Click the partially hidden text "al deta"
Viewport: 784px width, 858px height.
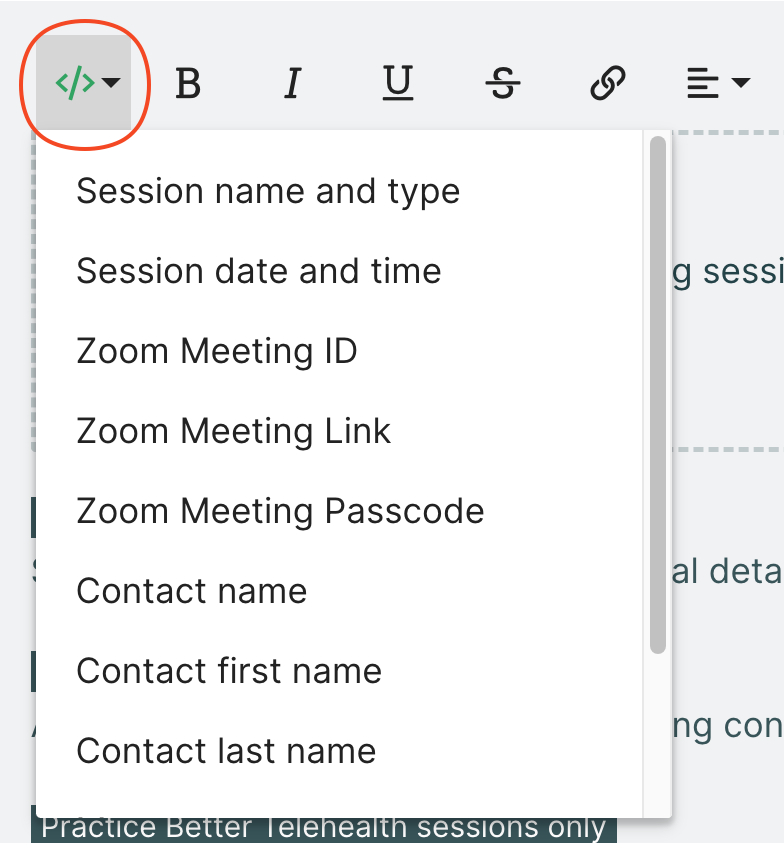pos(727,572)
